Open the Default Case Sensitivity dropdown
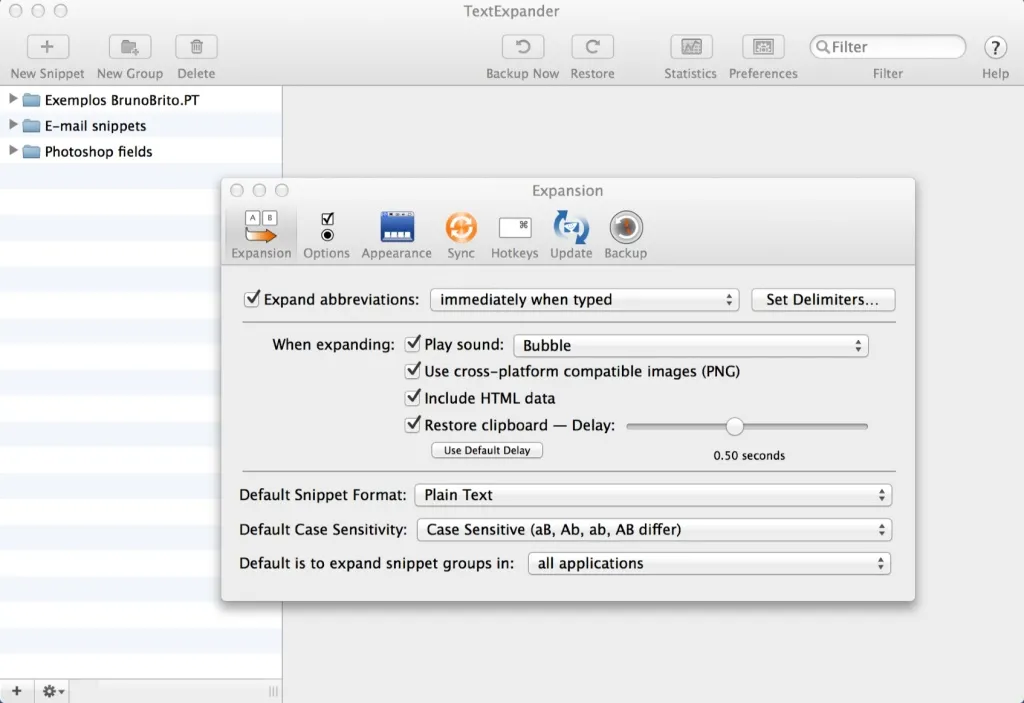The image size is (1024, 703). (654, 529)
